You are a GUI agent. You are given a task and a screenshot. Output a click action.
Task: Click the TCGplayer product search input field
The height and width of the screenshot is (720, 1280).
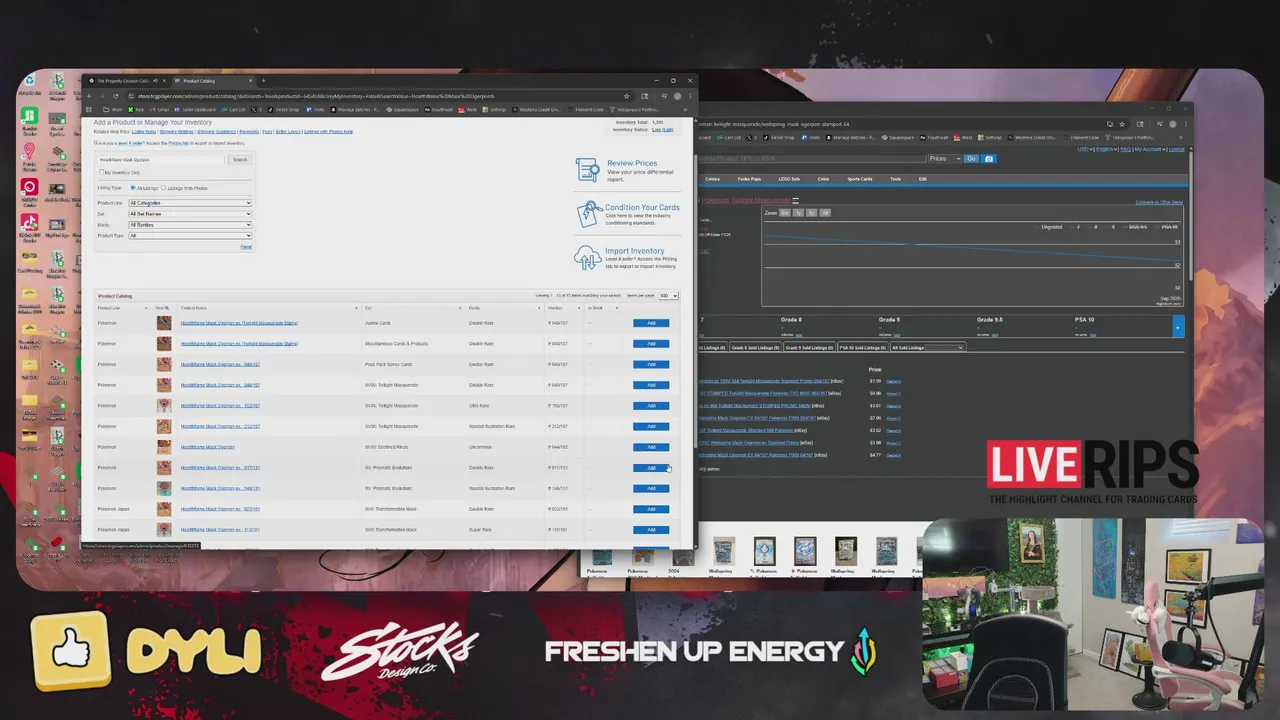click(x=161, y=159)
